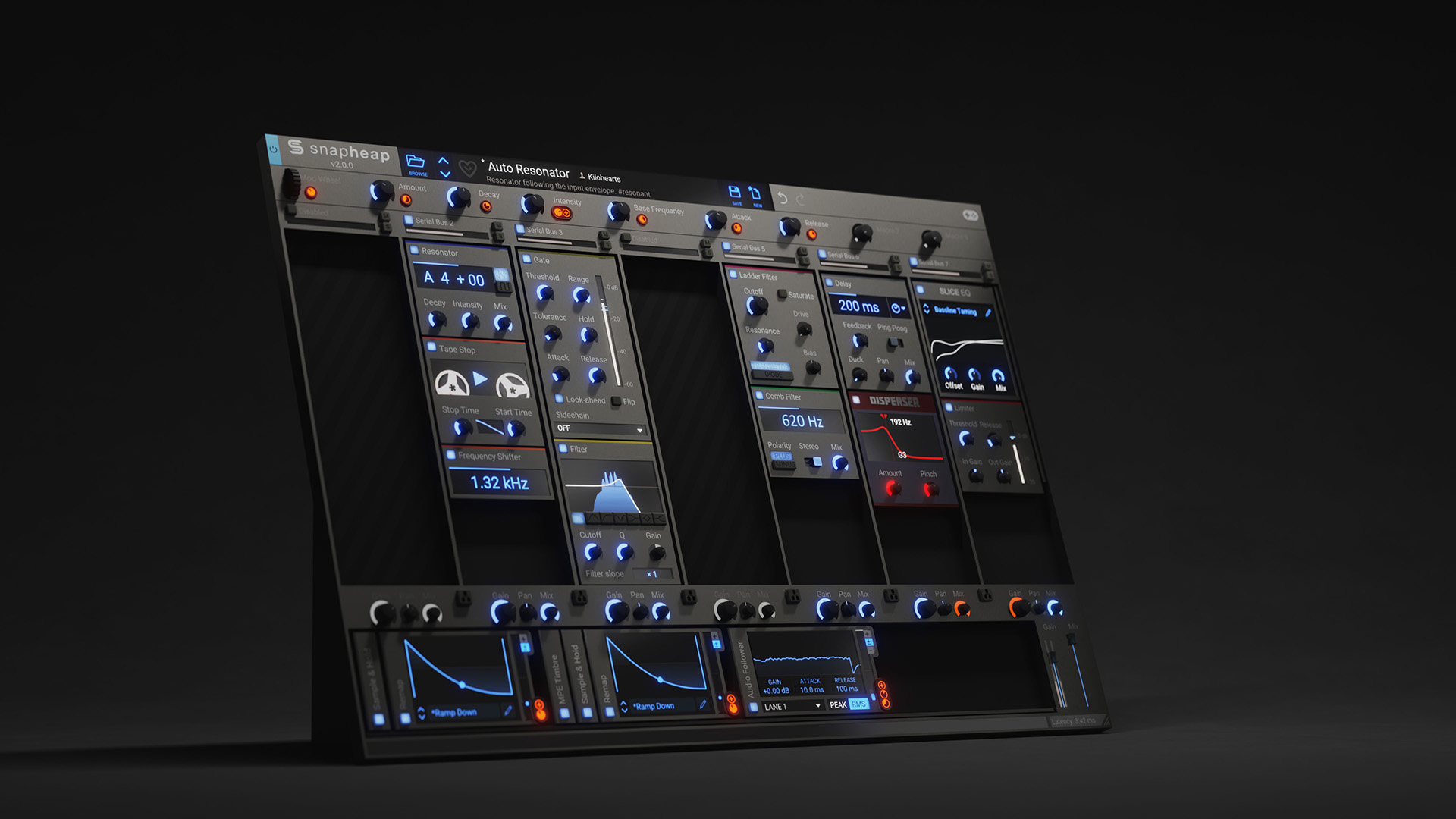Create new preset with New icon
Viewport: 1456px width, 819px height.
(755, 193)
